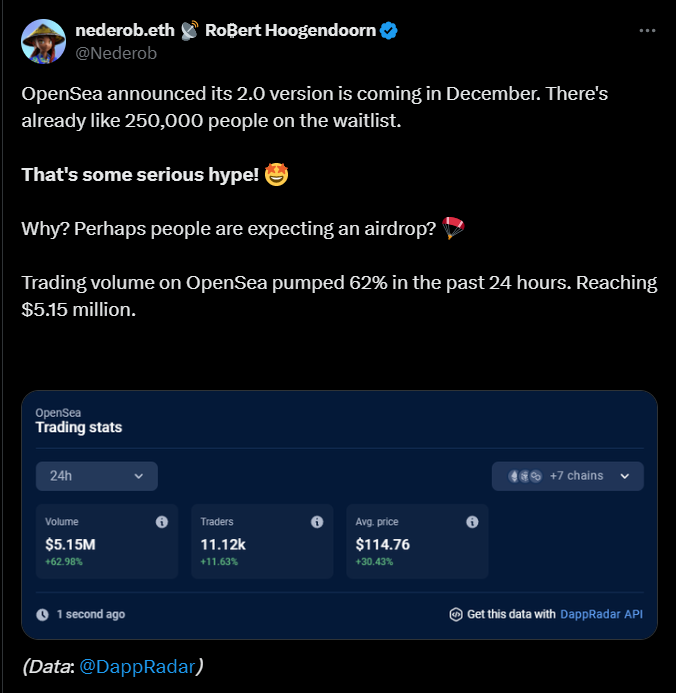Click the clock icon beside '1 second ago'
Screen dimensions: 676x693
point(42,615)
